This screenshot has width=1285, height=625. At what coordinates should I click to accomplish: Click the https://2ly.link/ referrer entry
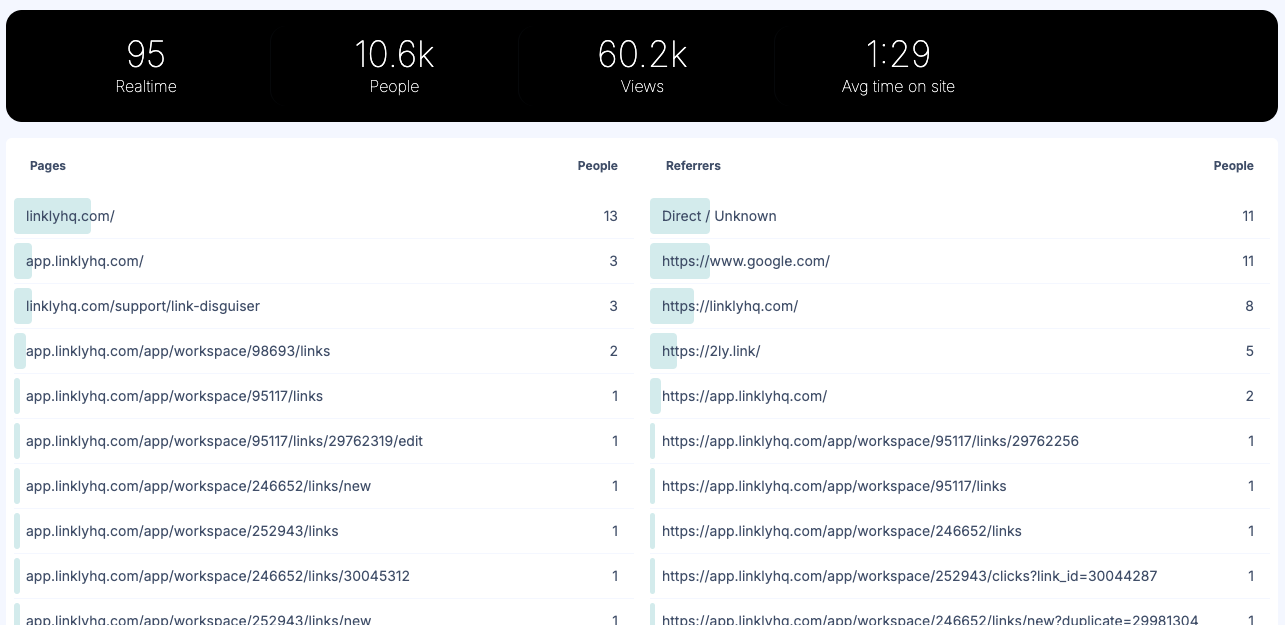[711, 351]
